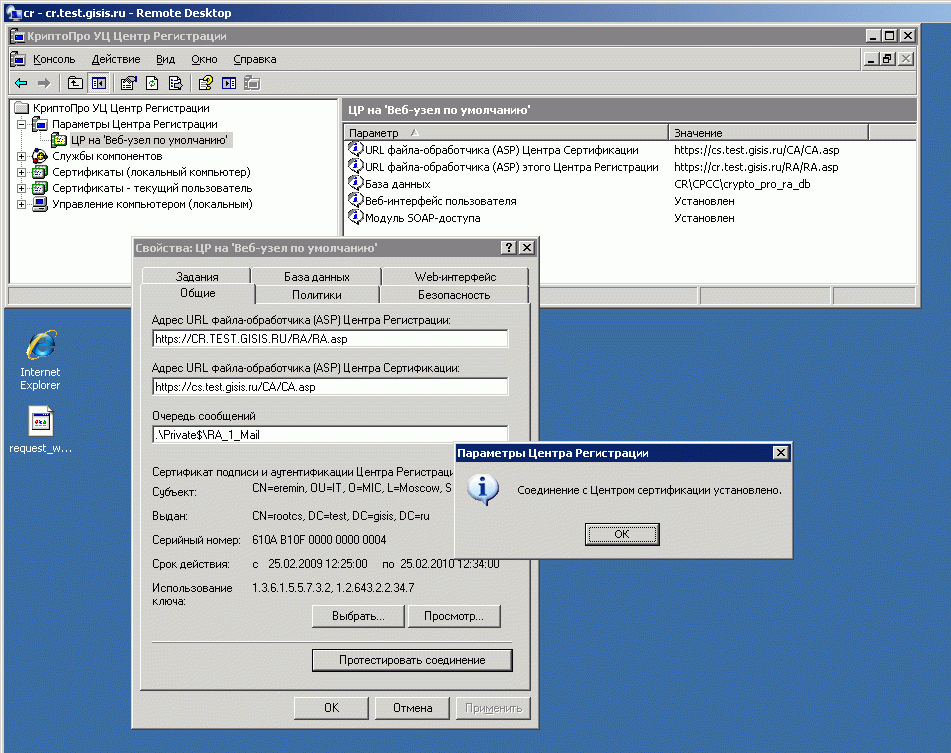The height and width of the screenshot is (753, 951).
Task: Expand Сертификаты - текущий пользователь node
Action: click(21, 189)
